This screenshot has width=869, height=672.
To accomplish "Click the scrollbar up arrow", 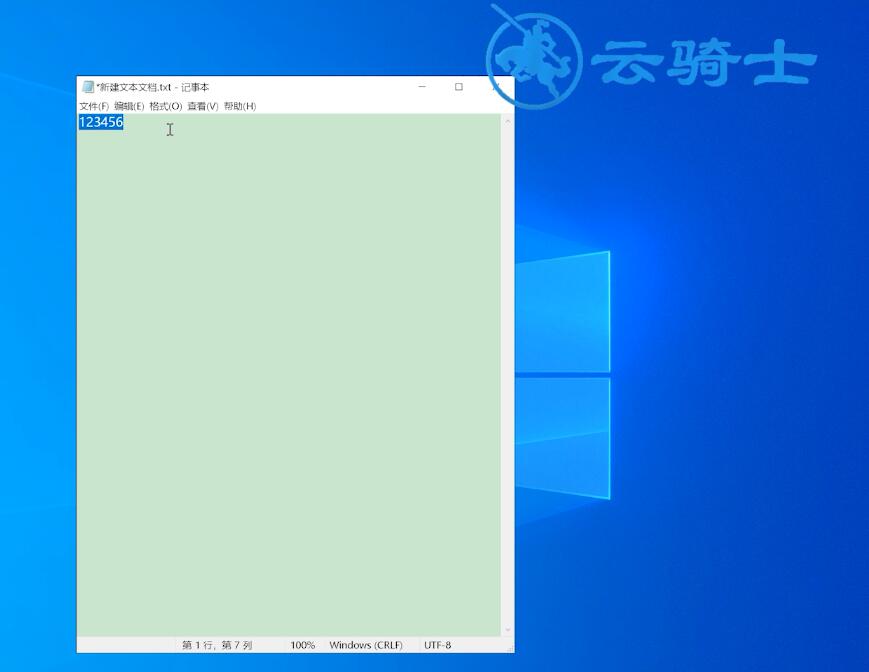I will point(508,120).
